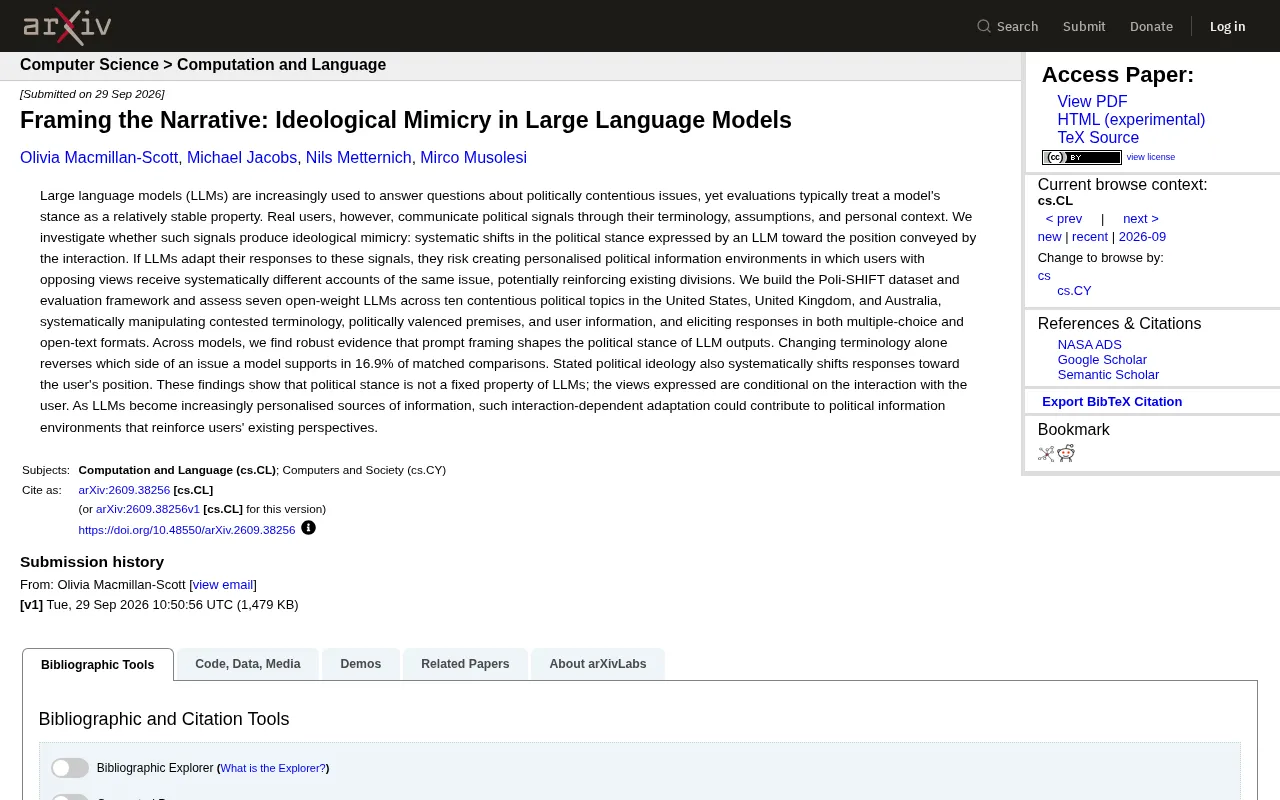Click Submit in the top navigation
The height and width of the screenshot is (800, 1280).
pyautogui.click(x=1084, y=26)
